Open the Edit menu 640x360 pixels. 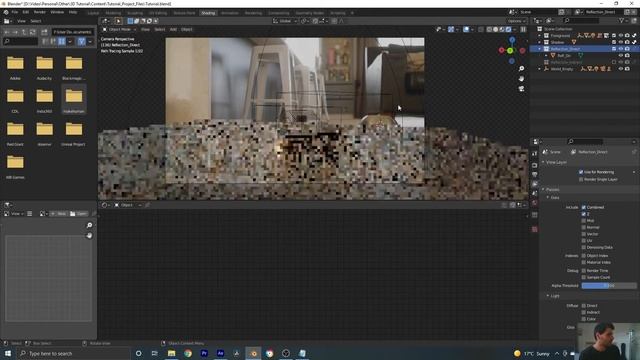tap(26, 12)
